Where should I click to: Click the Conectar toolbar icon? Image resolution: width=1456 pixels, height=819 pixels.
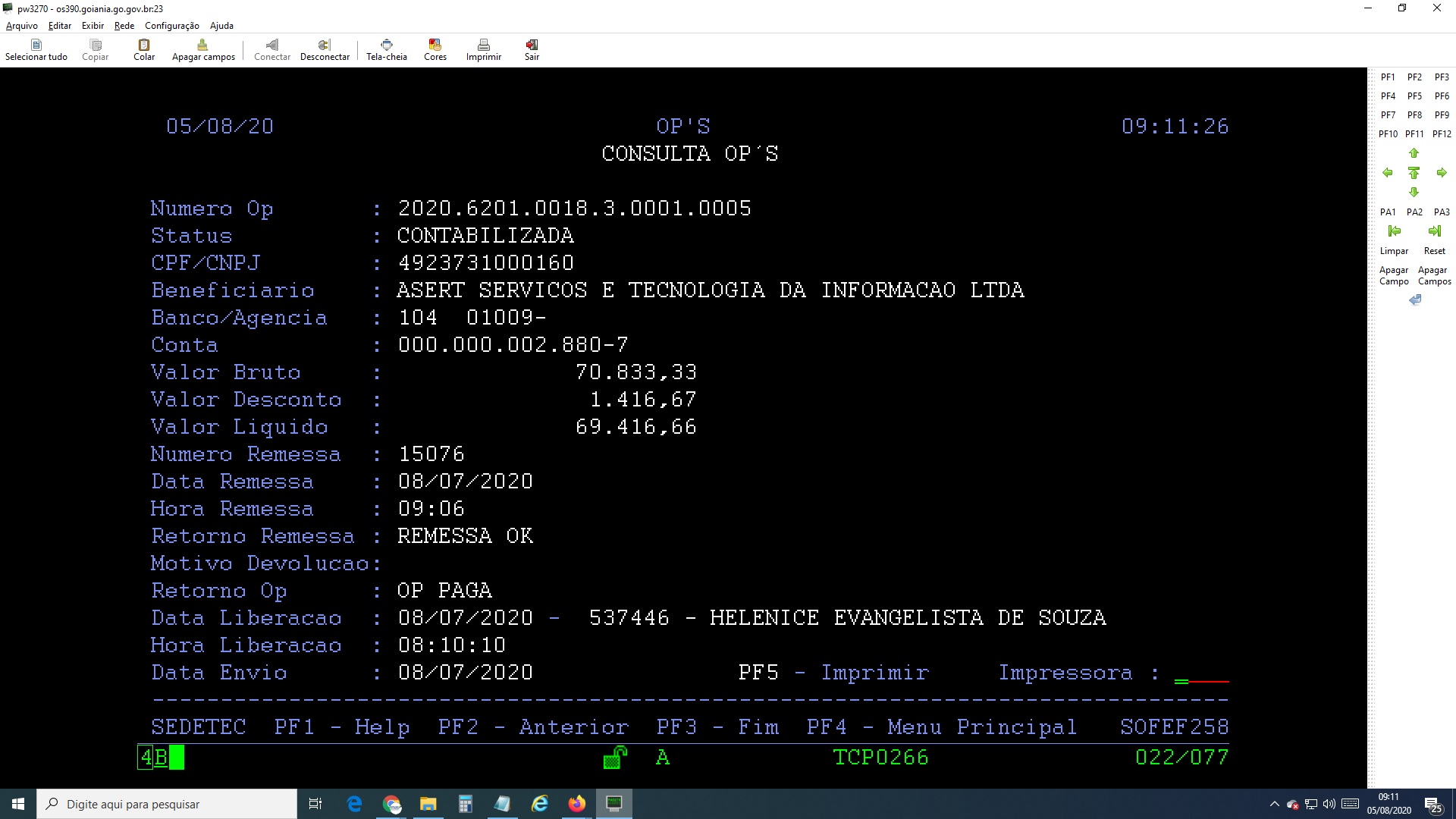pyautogui.click(x=271, y=50)
